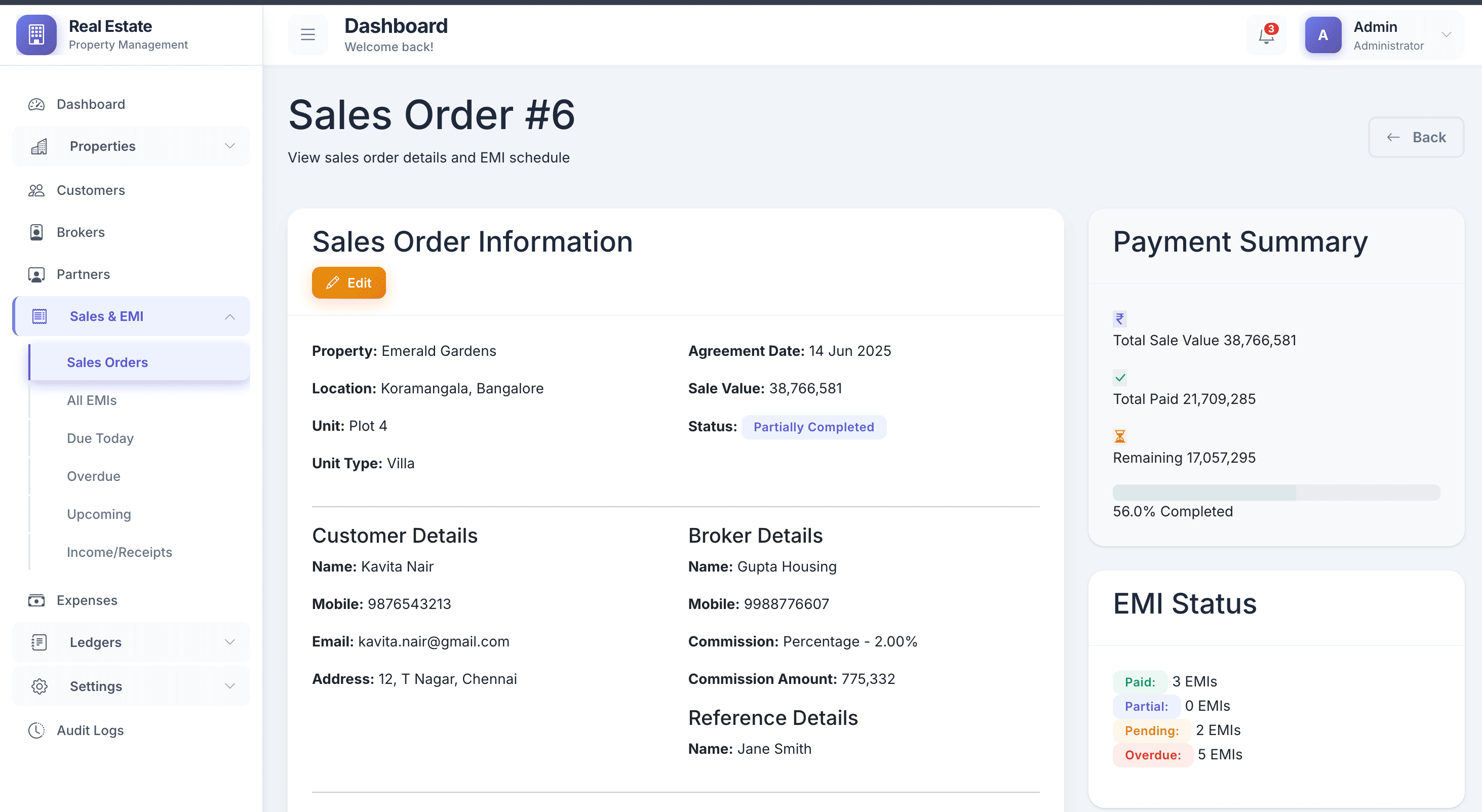Click the Brokers badge icon

[36, 232]
